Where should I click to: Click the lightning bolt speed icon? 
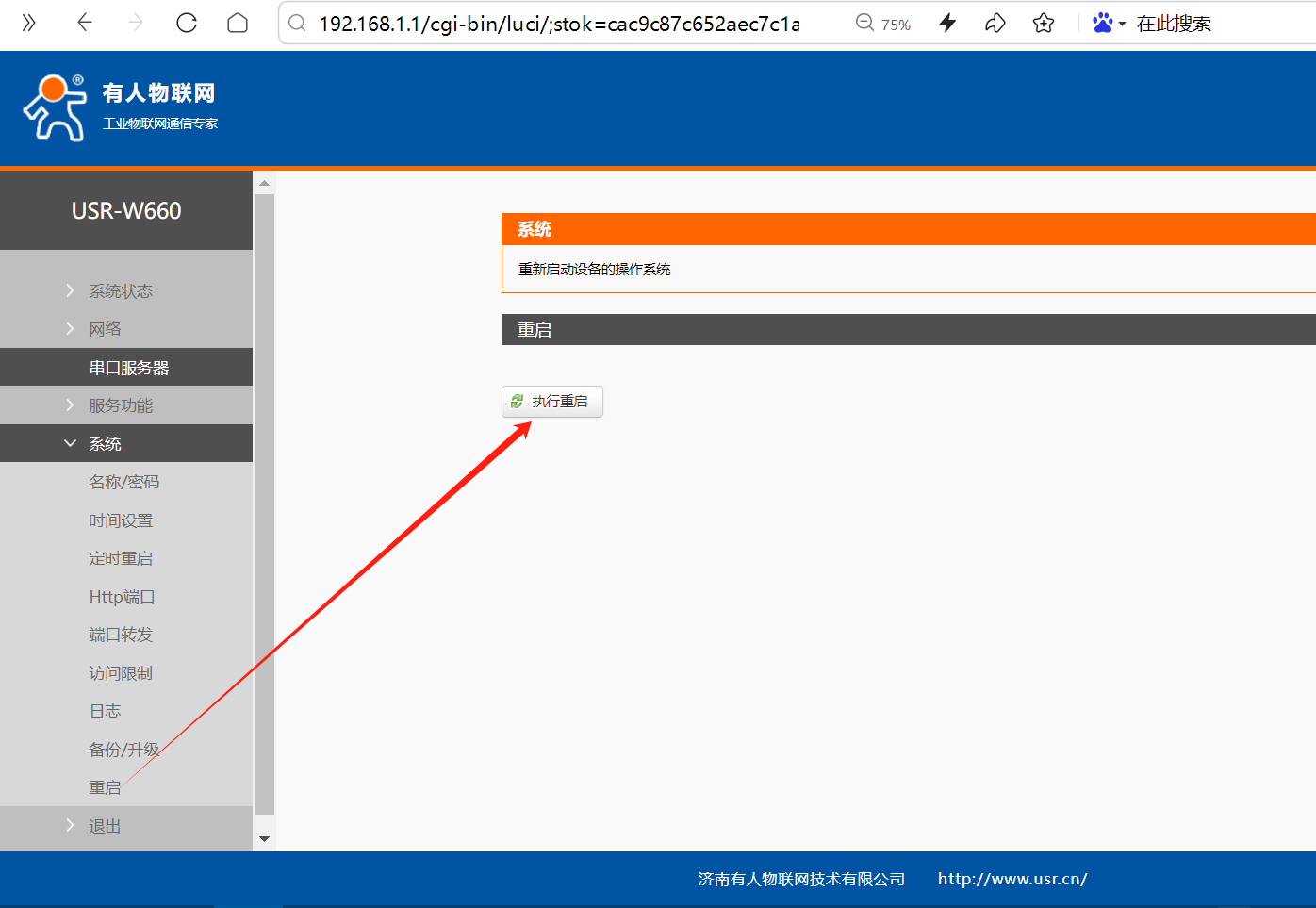pos(947,24)
